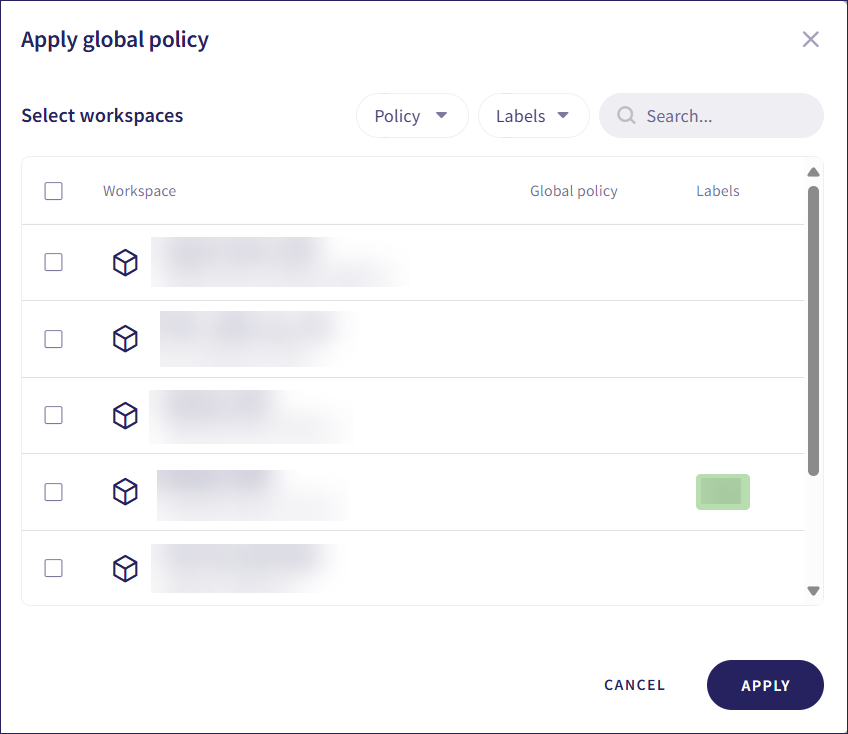Click the Global policy column header
Viewport: 848px width, 734px height.
coord(573,191)
